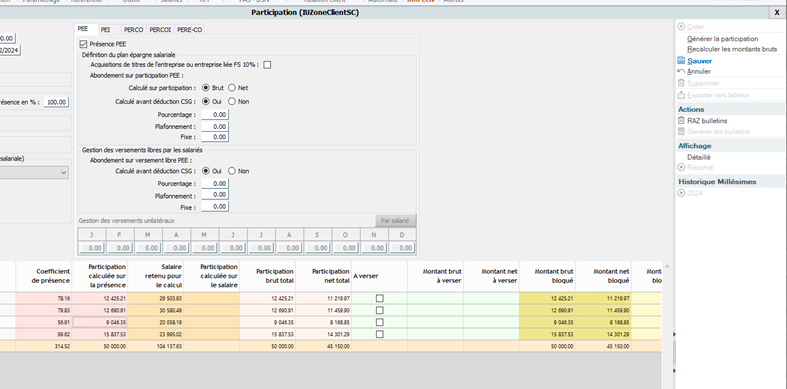
Task: Click Salaire retenu pour le calcul header
Action: 156,276
